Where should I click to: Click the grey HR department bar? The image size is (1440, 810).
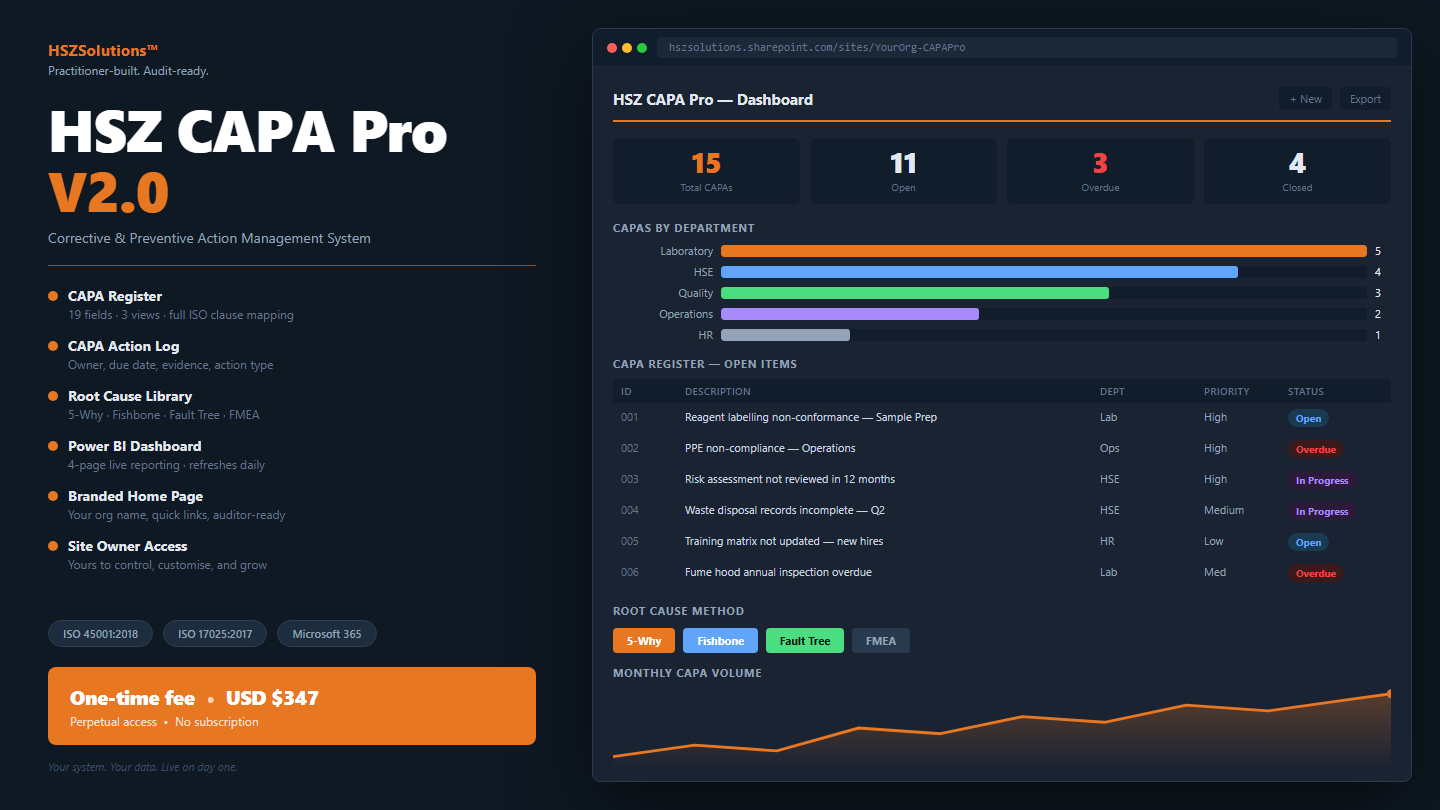(785, 335)
